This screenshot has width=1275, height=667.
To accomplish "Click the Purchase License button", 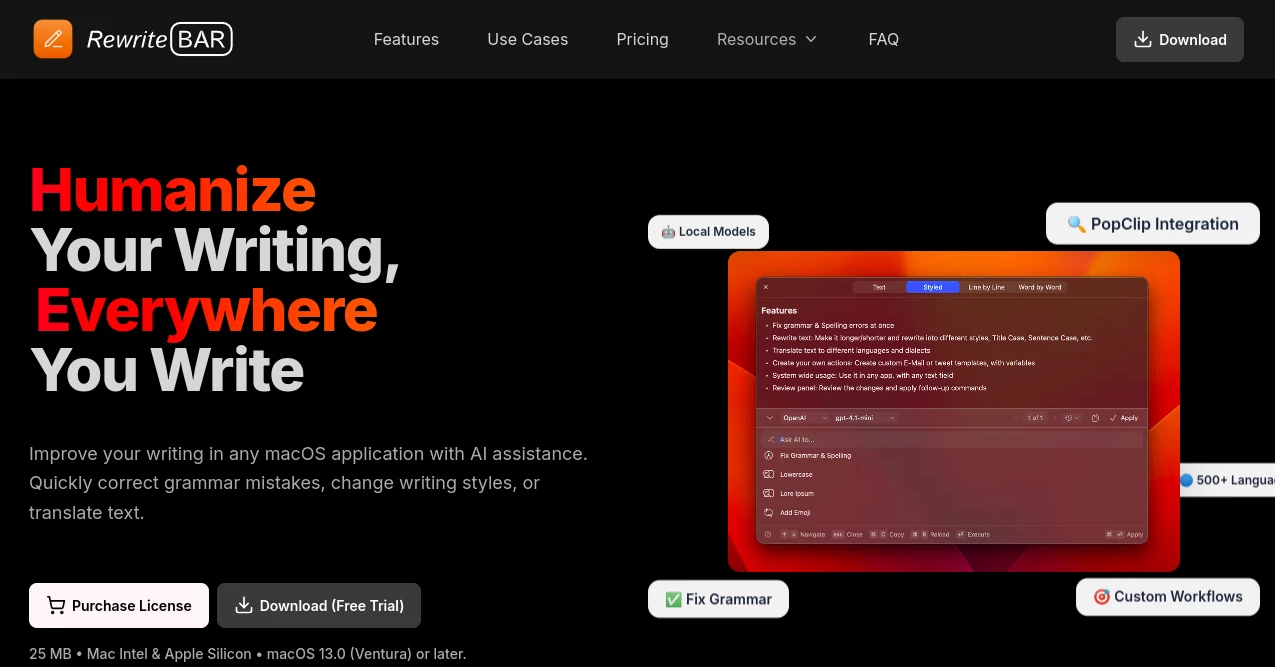I will click(118, 605).
